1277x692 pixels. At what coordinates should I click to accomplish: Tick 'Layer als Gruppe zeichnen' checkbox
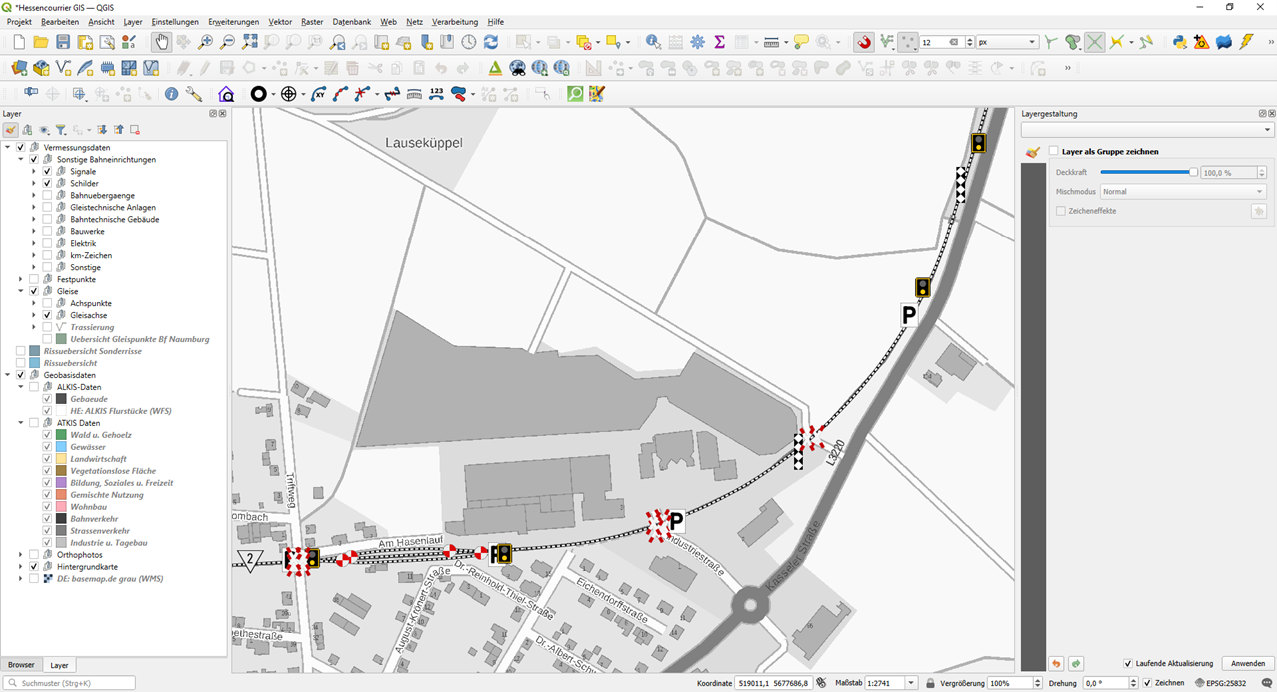(x=1053, y=152)
